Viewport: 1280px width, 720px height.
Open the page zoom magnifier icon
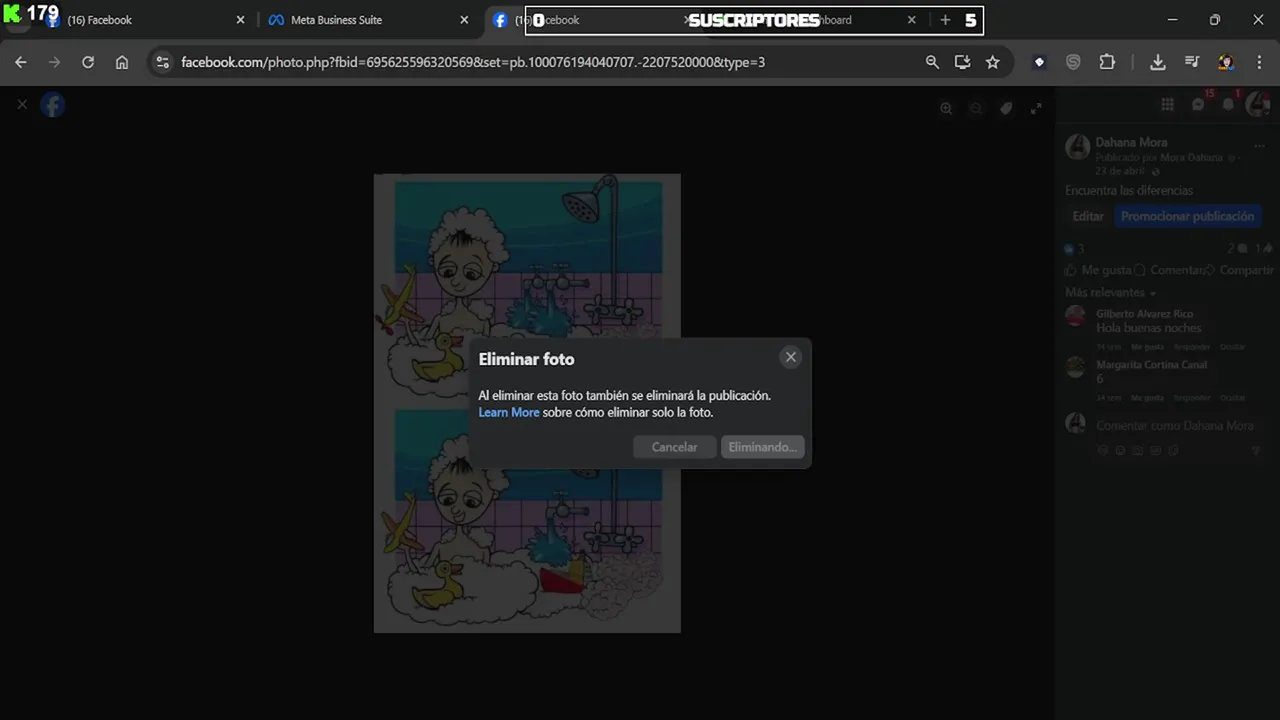[932, 62]
